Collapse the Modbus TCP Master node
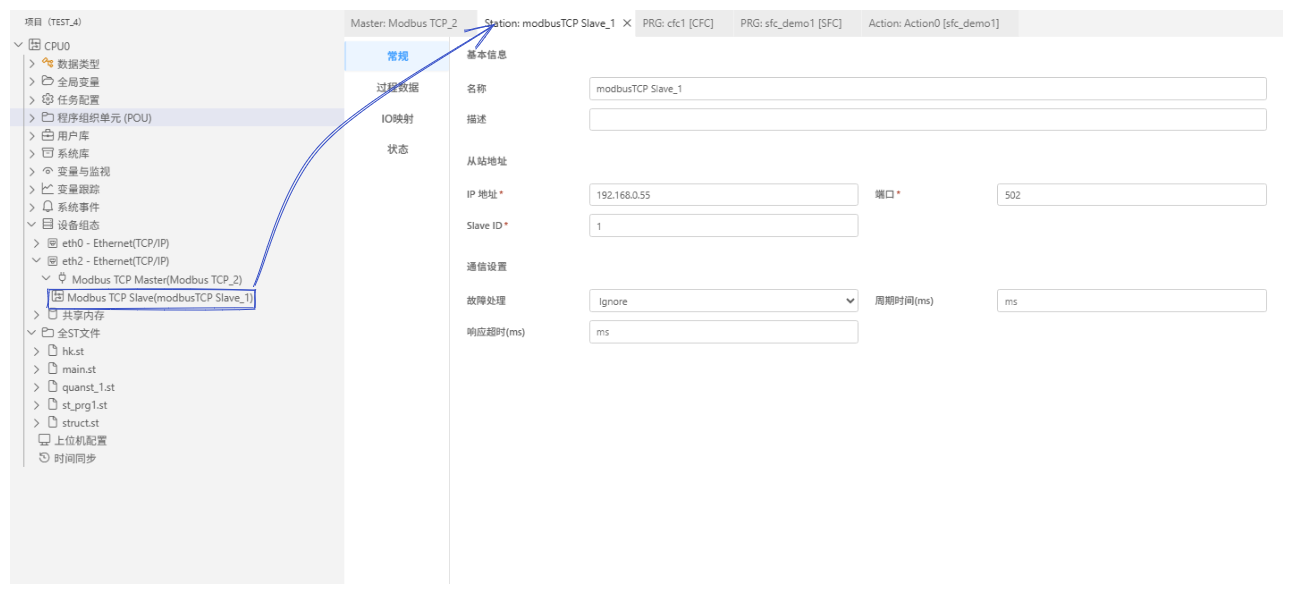Image resolution: width=1293 pixels, height=594 pixels. point(46,279)
